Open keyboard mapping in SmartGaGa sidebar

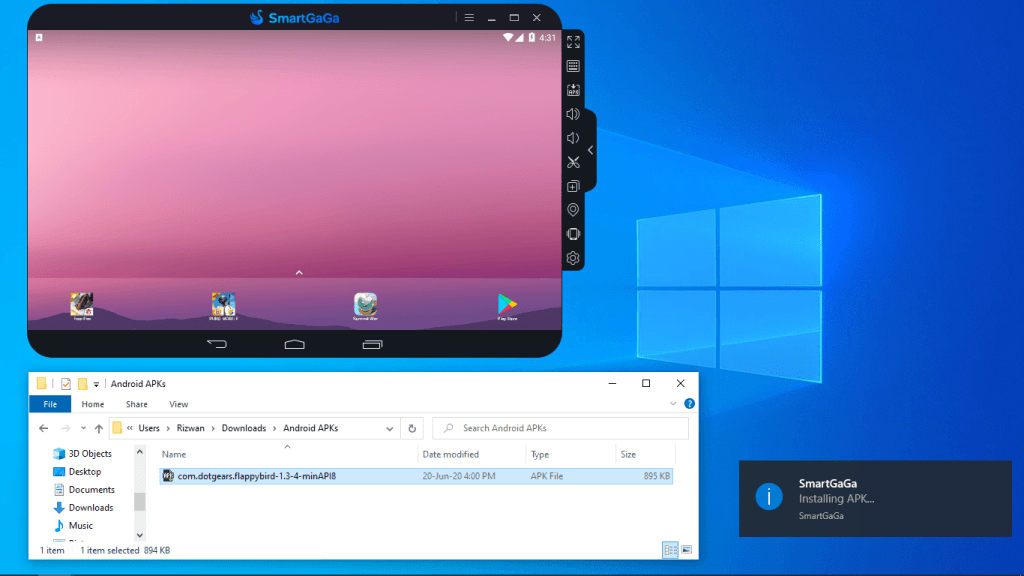(x=573, y=66)
